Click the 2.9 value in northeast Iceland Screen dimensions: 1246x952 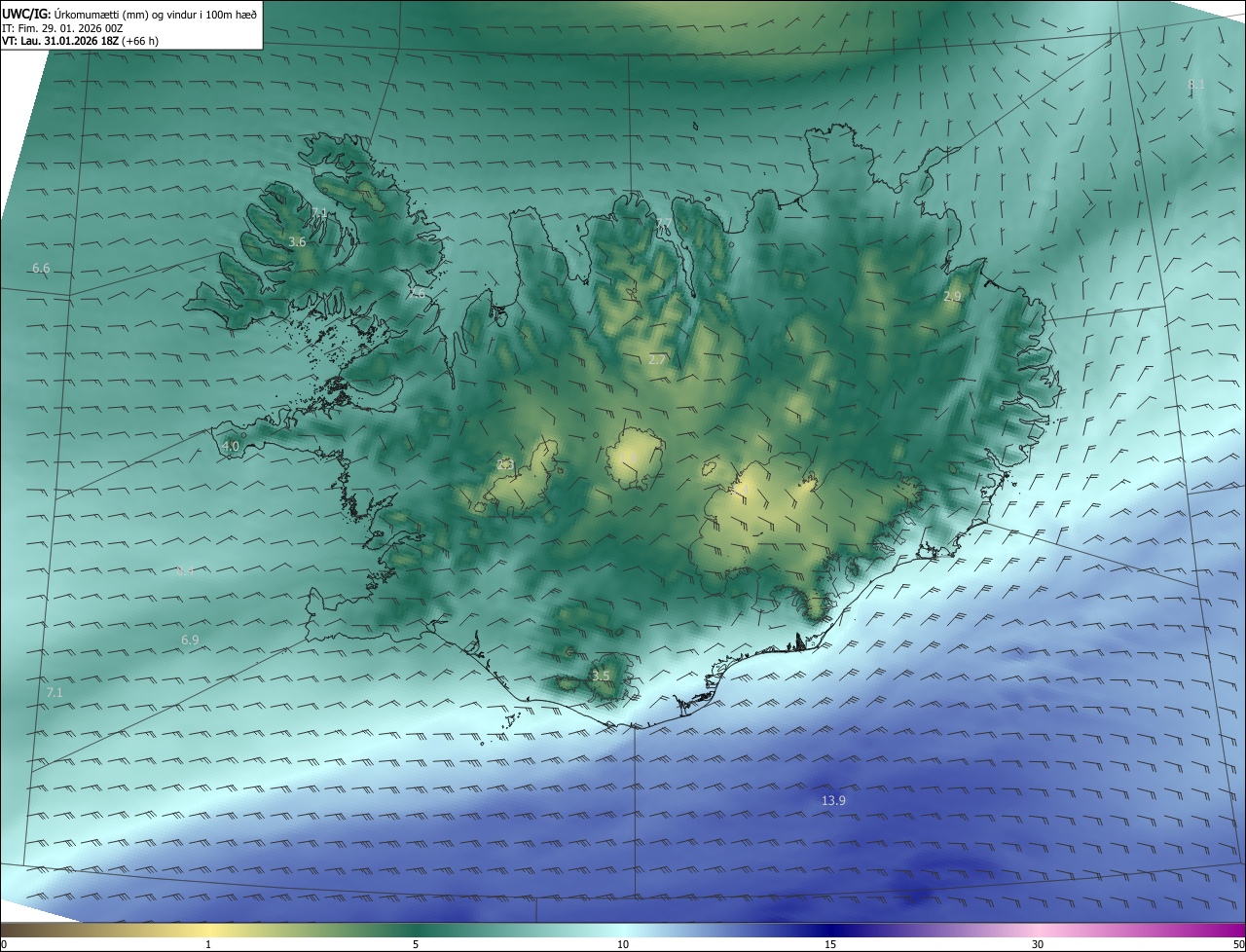pos(952,296)
